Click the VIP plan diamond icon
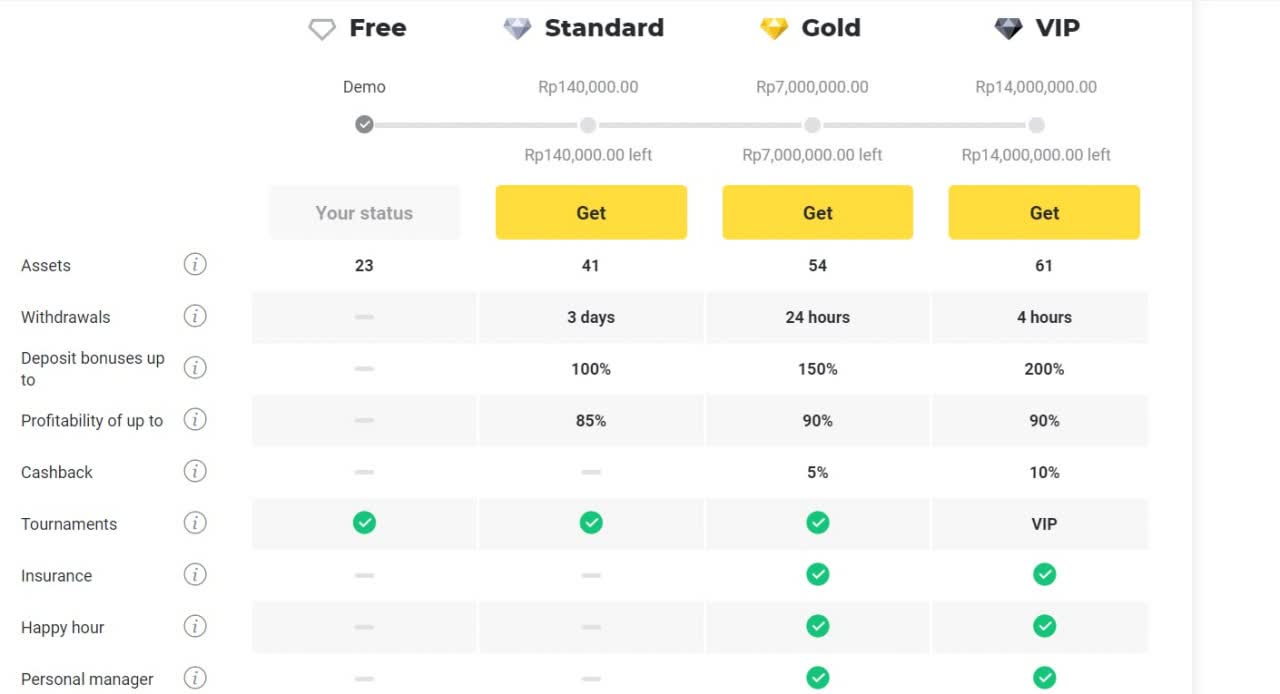1280x694 pixels. [1007, 28]
